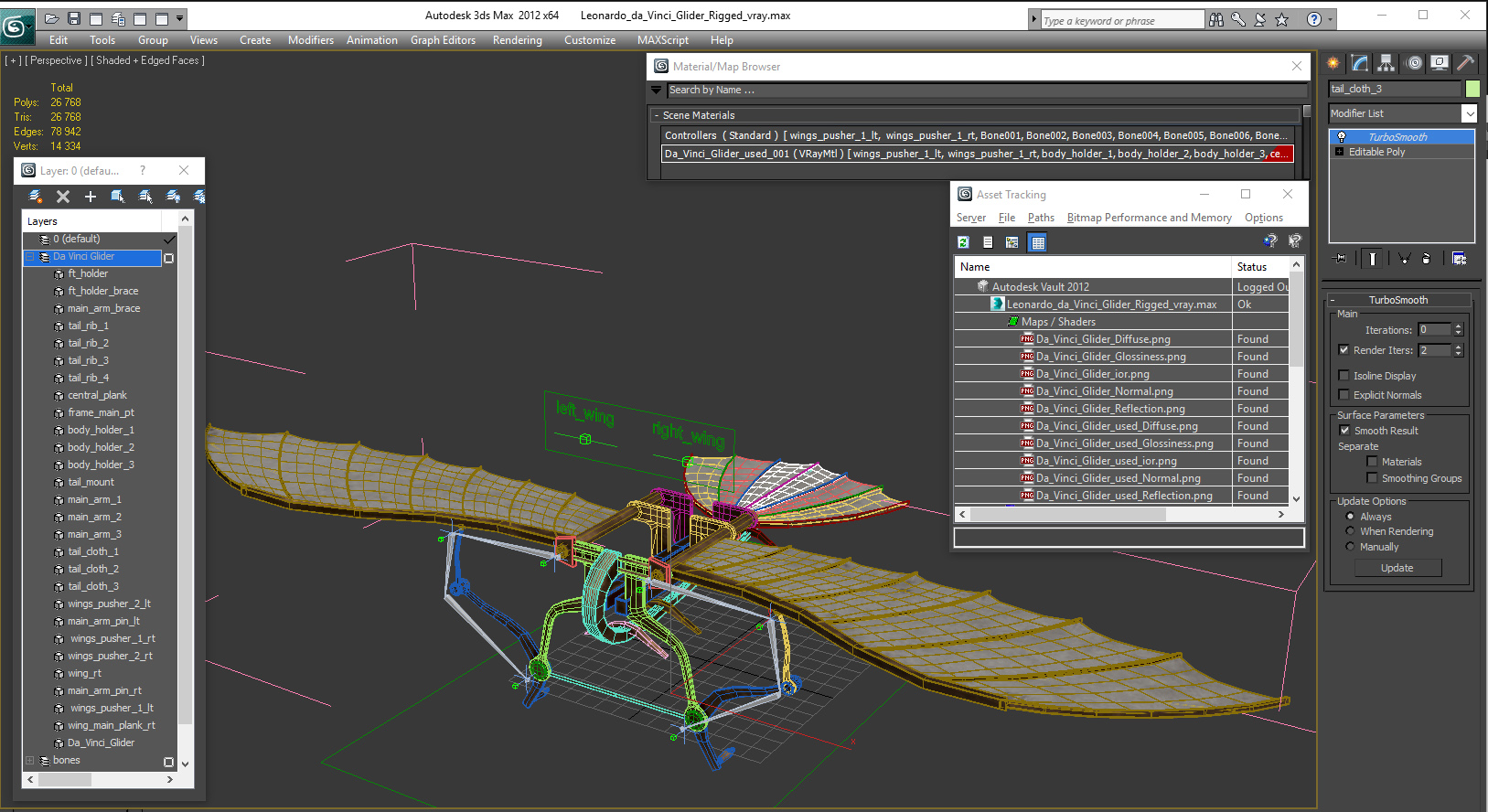This screenshot has height=812, width=1488.
Task: Uncheck the Smooth Result checkbox
Action: tap(1344, 431)
